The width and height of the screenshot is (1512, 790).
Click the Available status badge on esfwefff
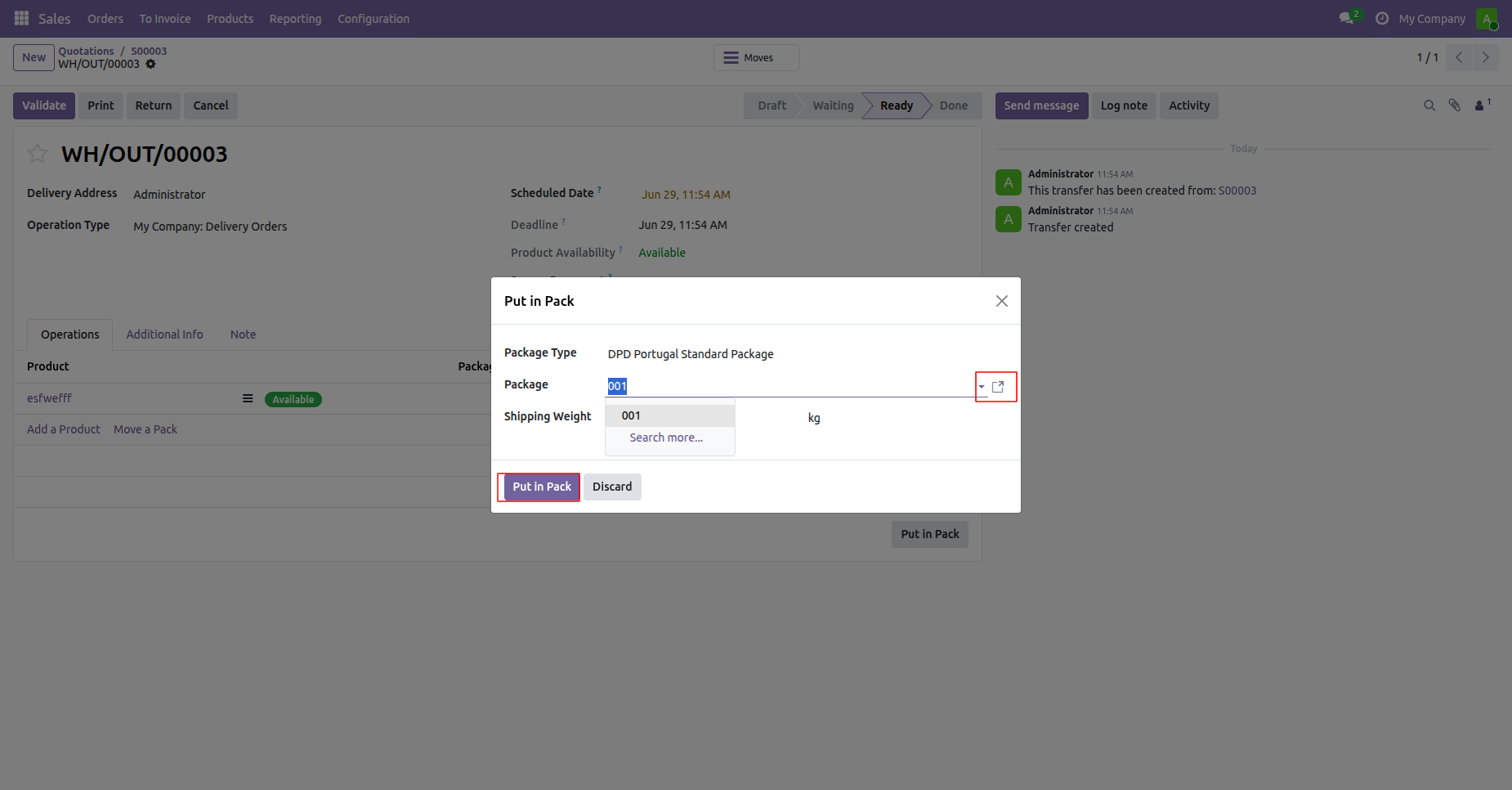(293, 399)
